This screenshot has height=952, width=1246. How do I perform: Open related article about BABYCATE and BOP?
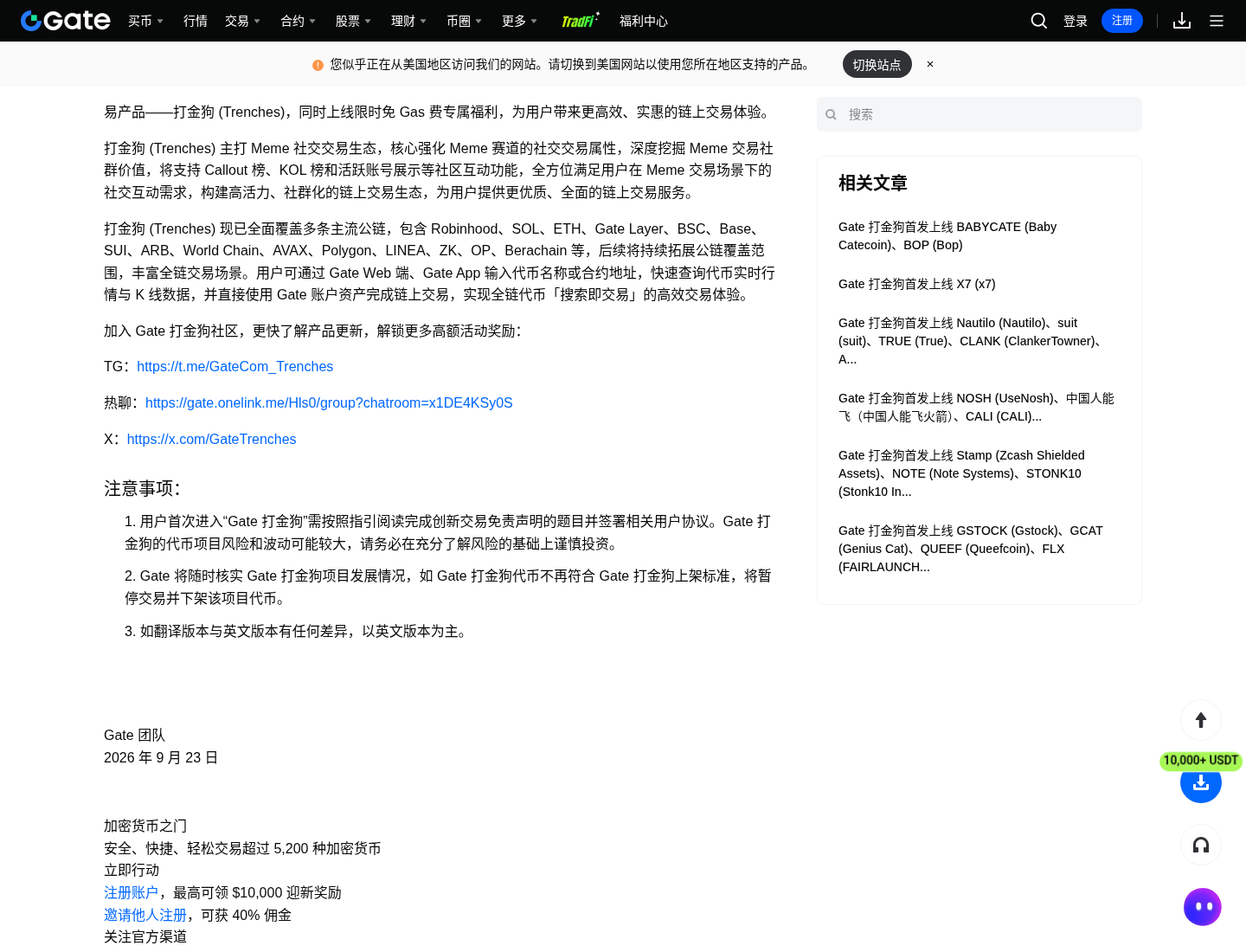pos(947,236)
